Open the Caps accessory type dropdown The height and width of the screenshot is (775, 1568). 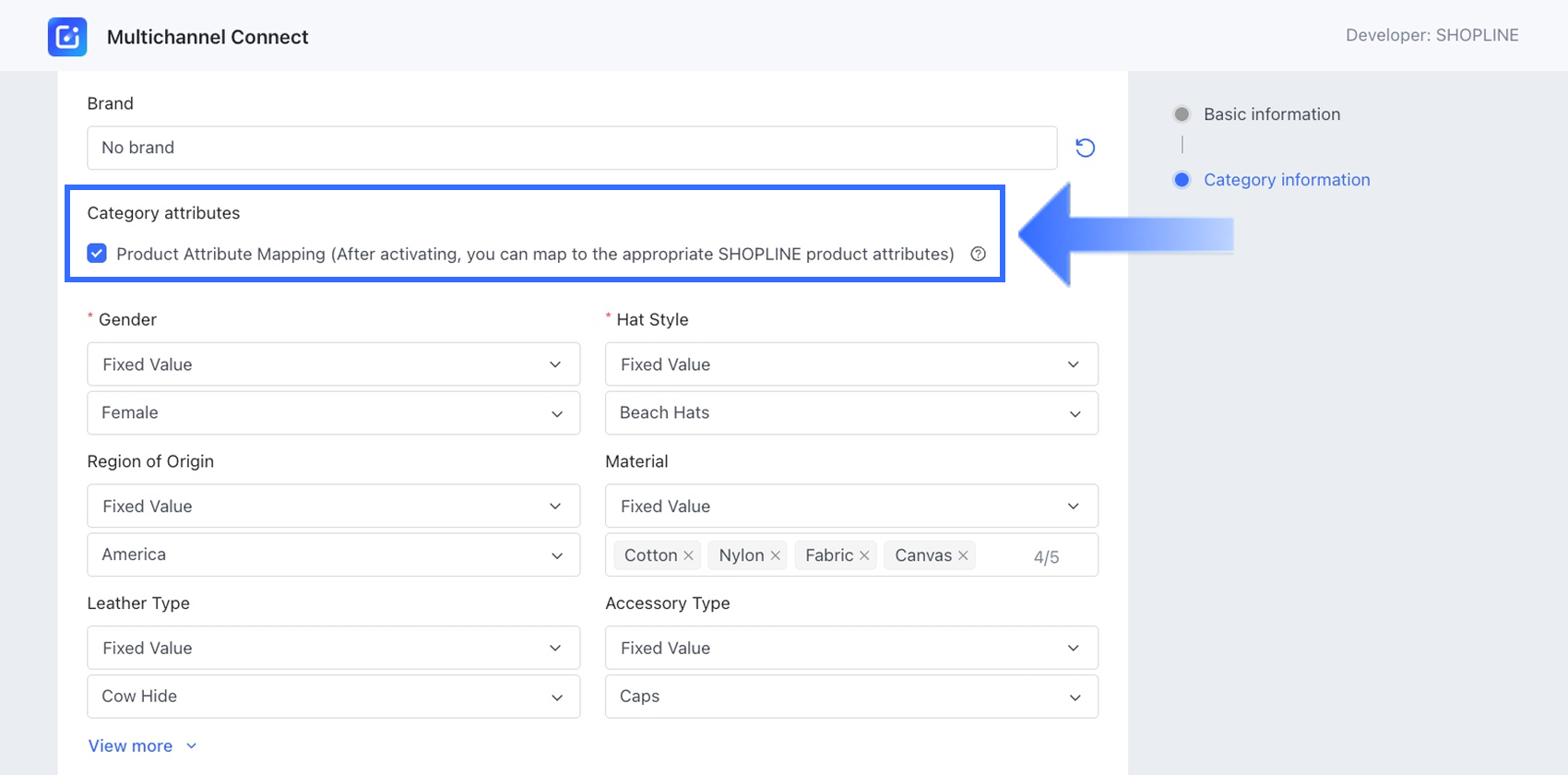pyautogui.click(x=850, y=697)
